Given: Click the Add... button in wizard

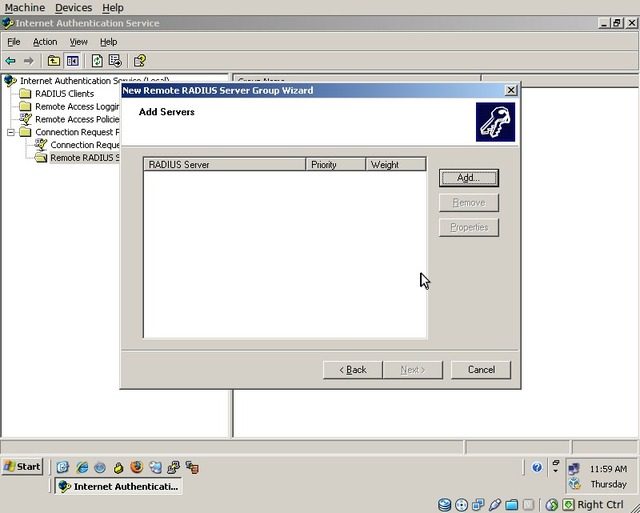Looking at the screenshot, I should point(468,178).
